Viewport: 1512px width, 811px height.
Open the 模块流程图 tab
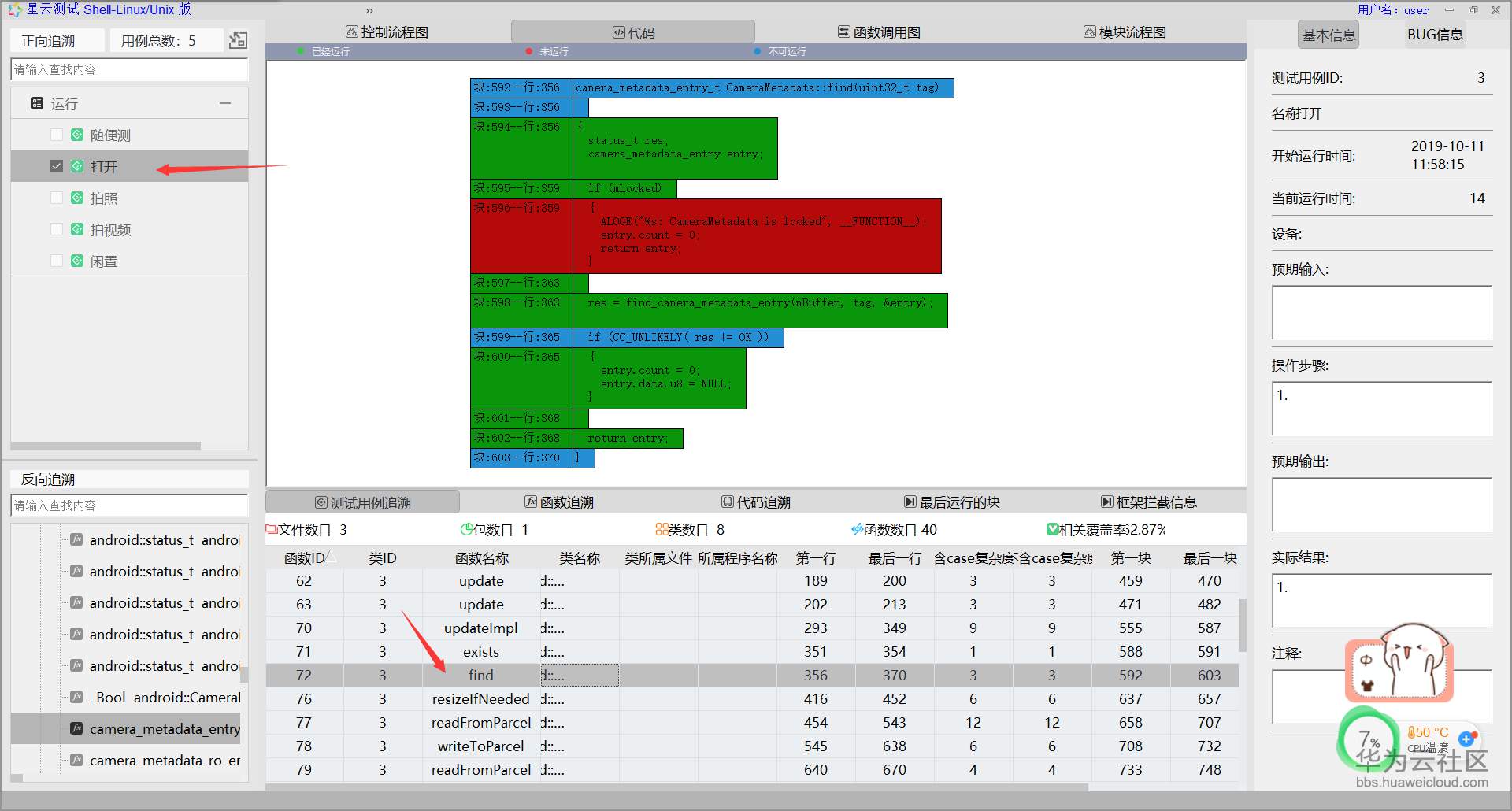click(x=1124, y=32)
